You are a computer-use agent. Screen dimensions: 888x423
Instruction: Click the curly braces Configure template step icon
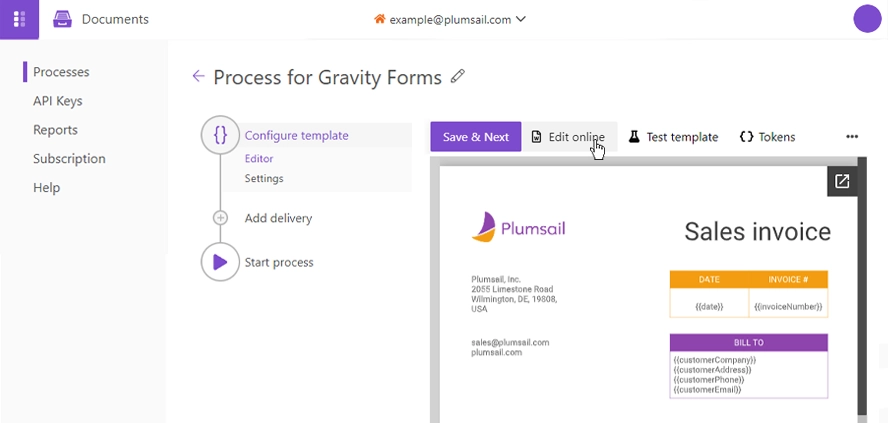click(220, 135)
